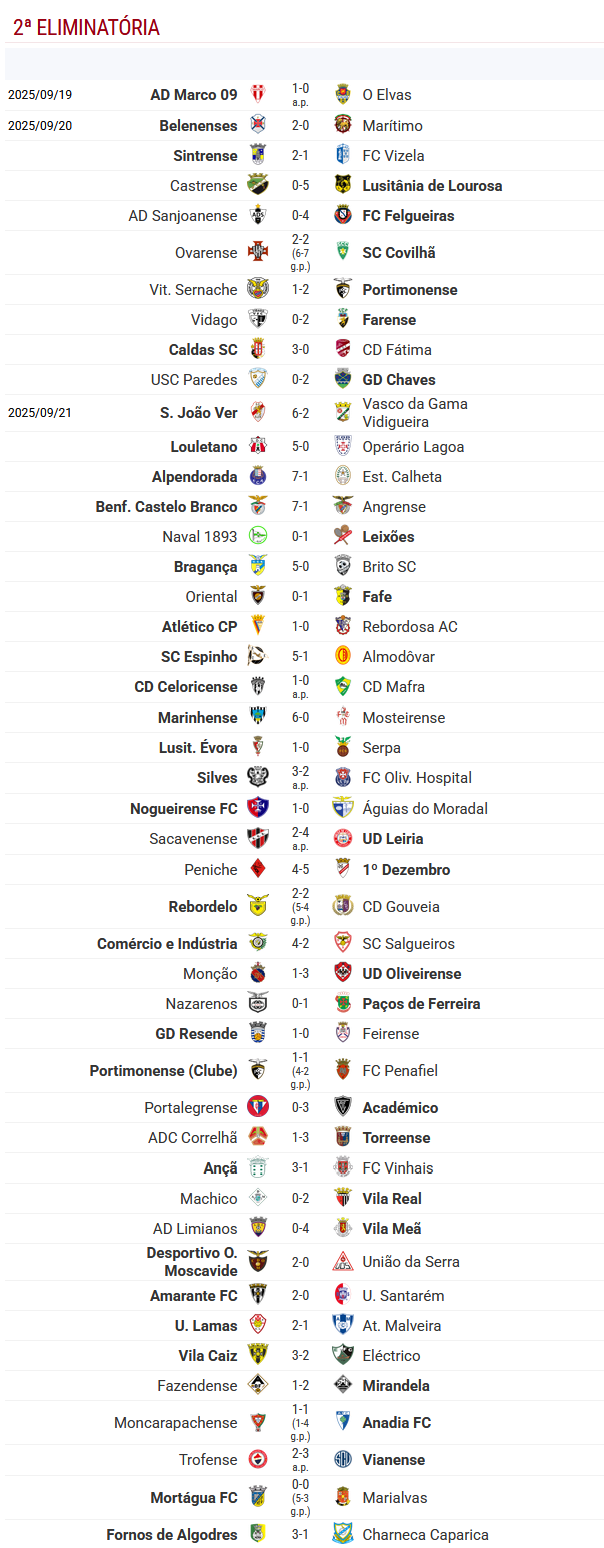Click the AD Marco 09 club crest

(258, 95)
